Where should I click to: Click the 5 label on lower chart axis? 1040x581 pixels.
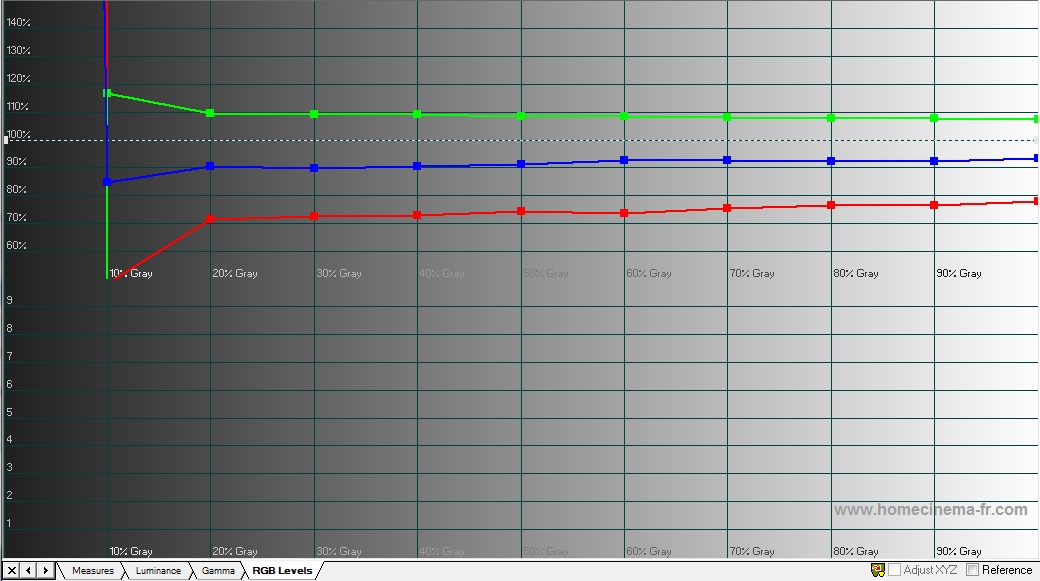coord(9,412)
